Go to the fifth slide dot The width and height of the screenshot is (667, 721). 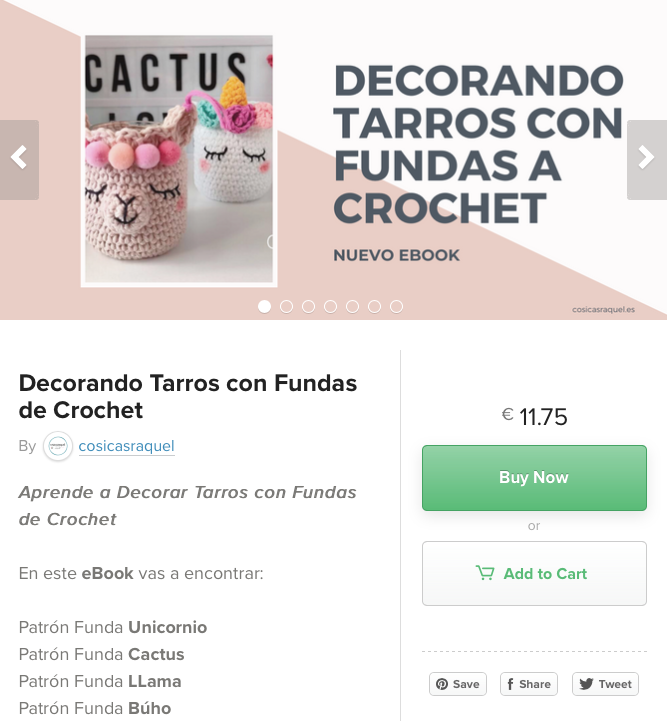353,307
